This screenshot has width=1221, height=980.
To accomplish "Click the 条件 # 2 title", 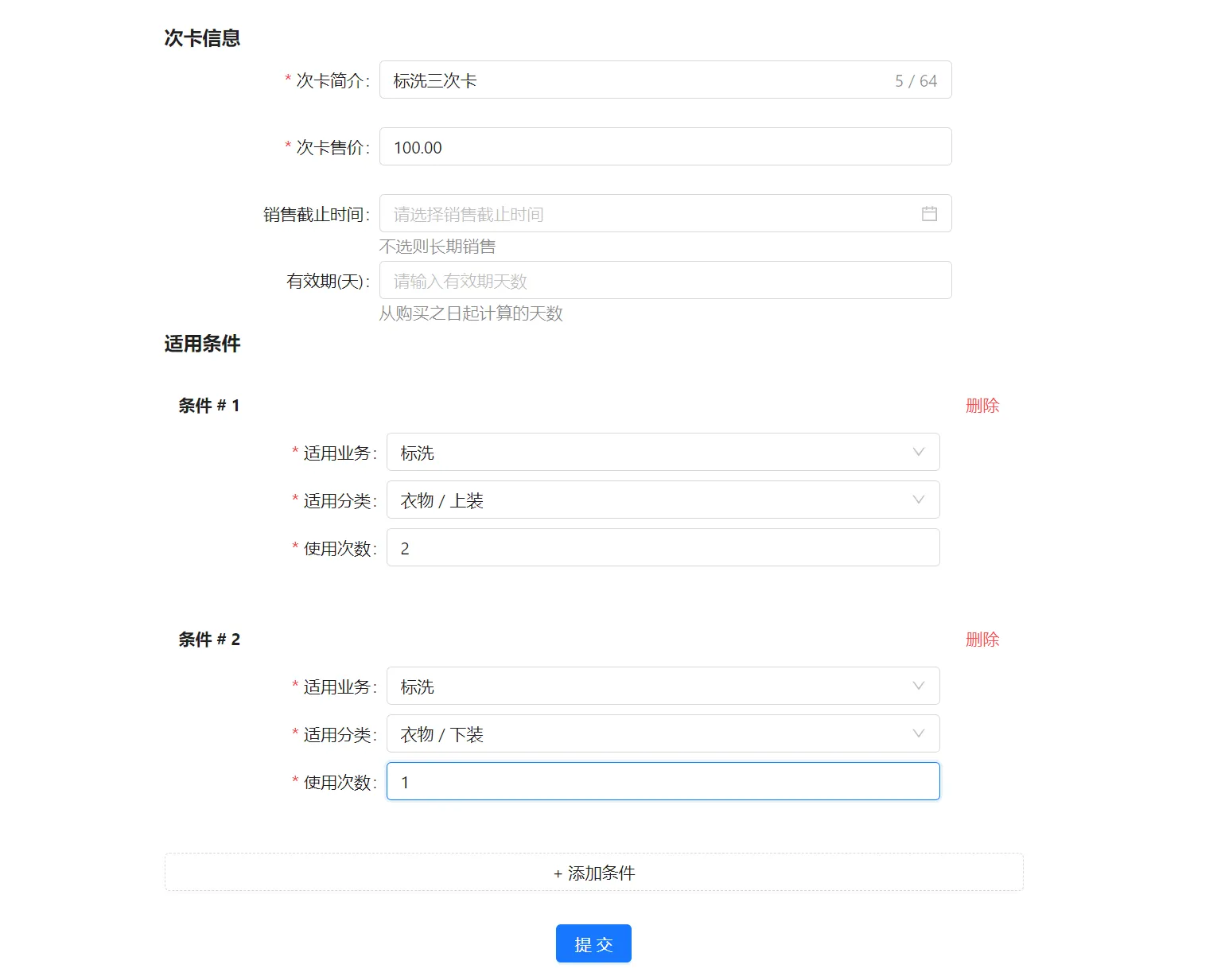I will 209,640.
